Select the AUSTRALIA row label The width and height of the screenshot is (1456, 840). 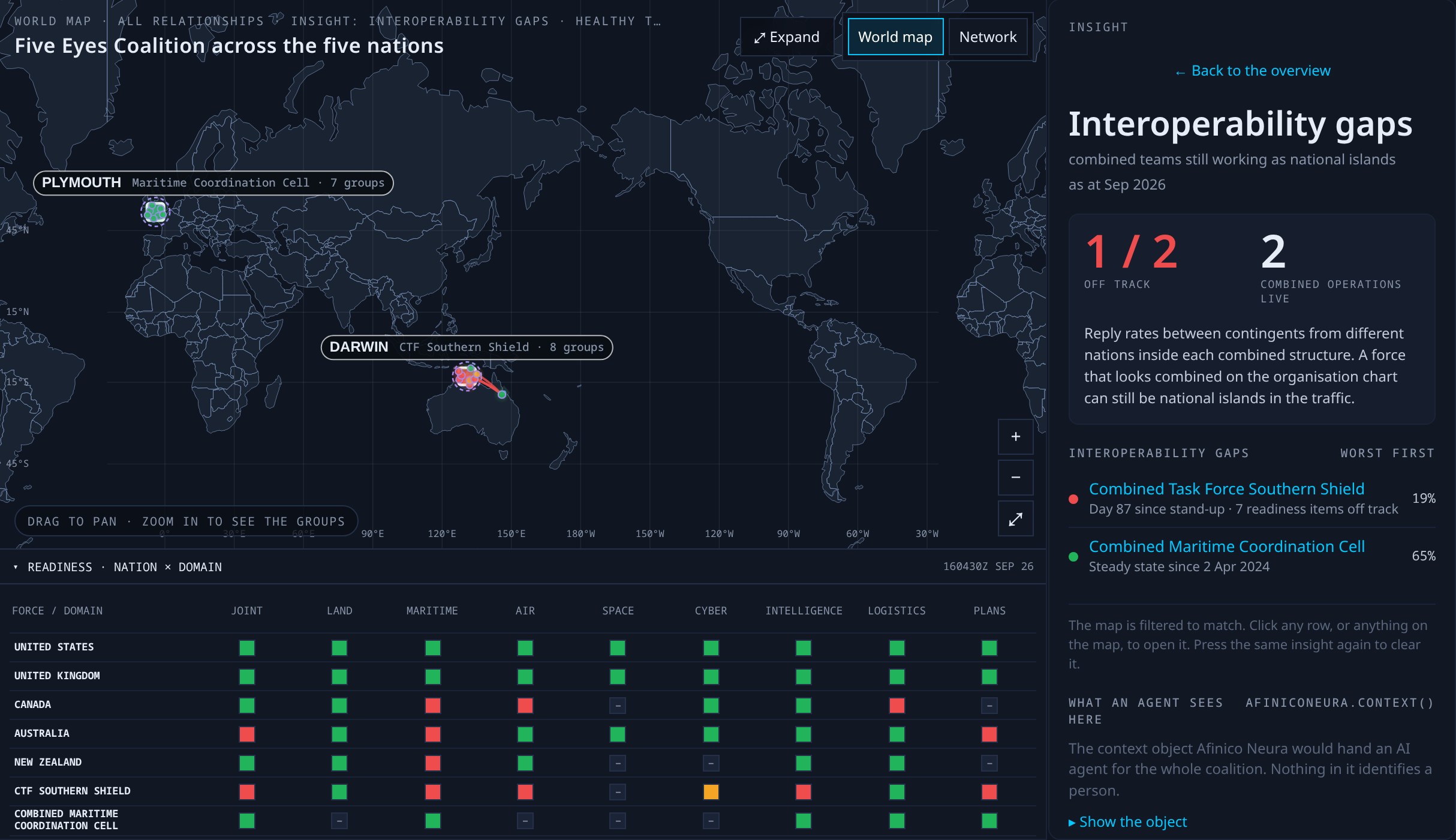pos(42,733)
